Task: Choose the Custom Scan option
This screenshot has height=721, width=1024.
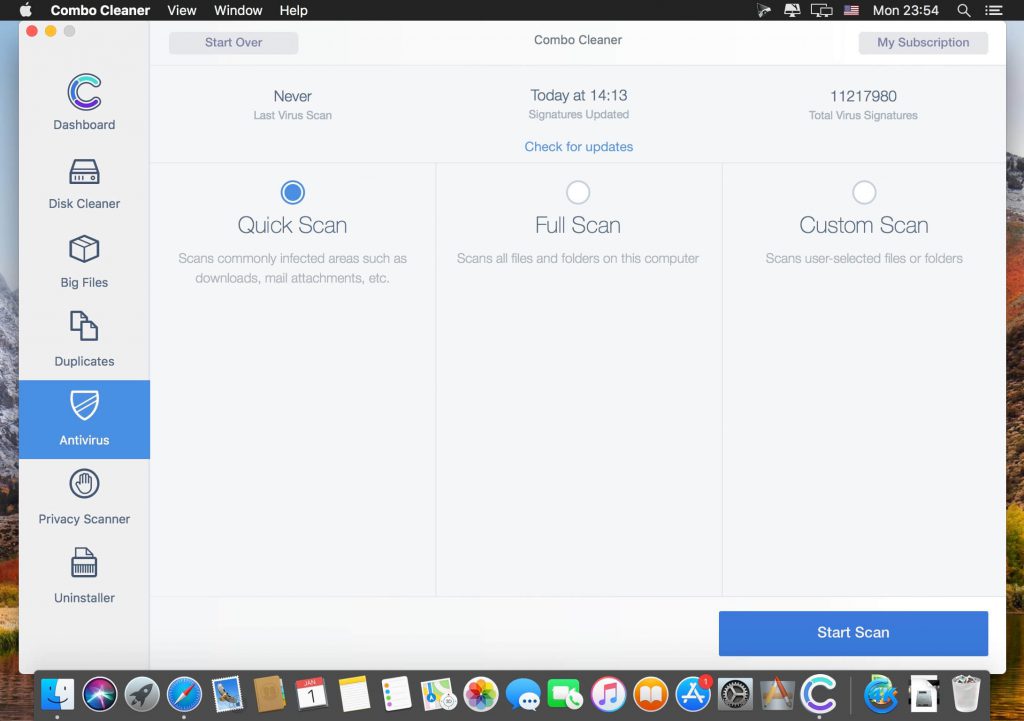Action: [x=864, y=191]
